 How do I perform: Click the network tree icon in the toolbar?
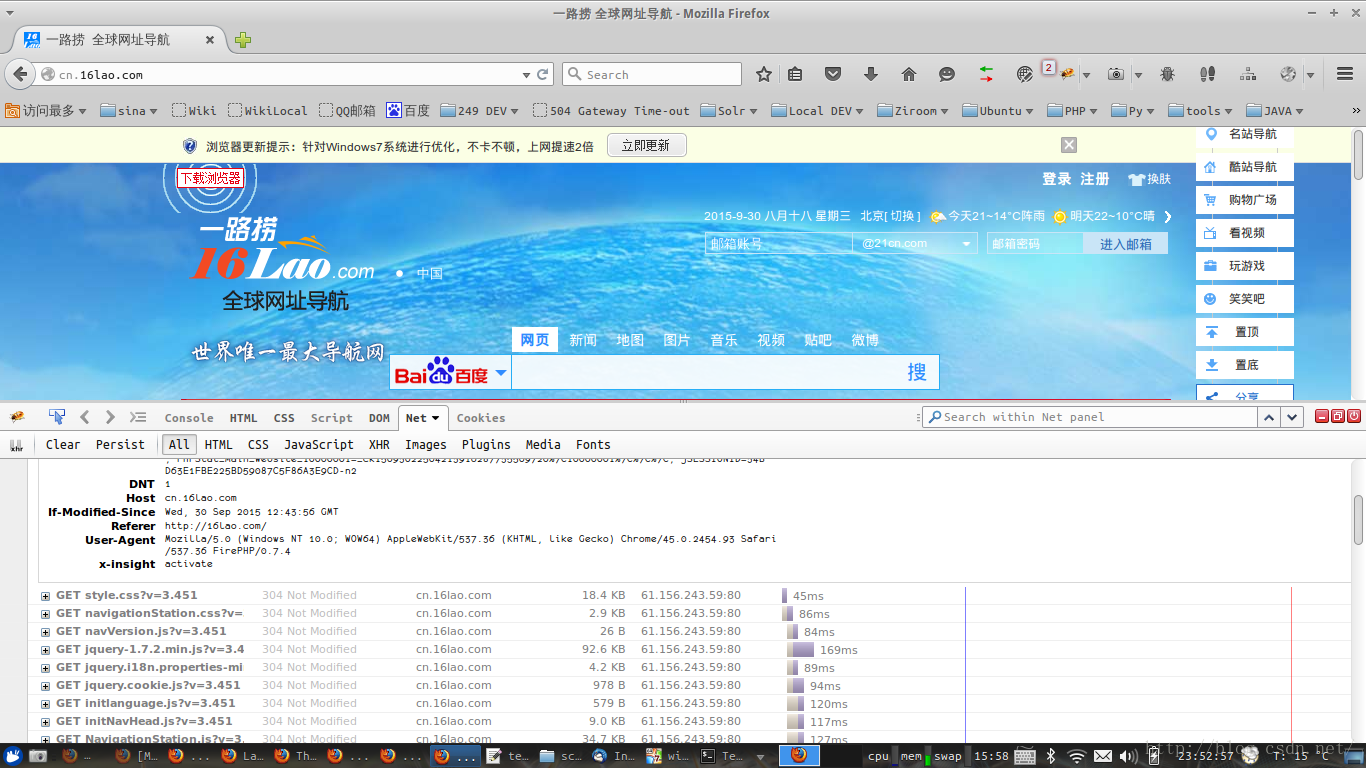tap(1248, 74)
